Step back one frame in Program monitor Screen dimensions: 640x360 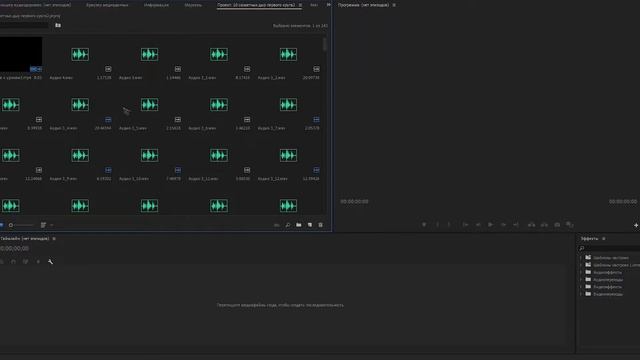(x=478, y=224)
